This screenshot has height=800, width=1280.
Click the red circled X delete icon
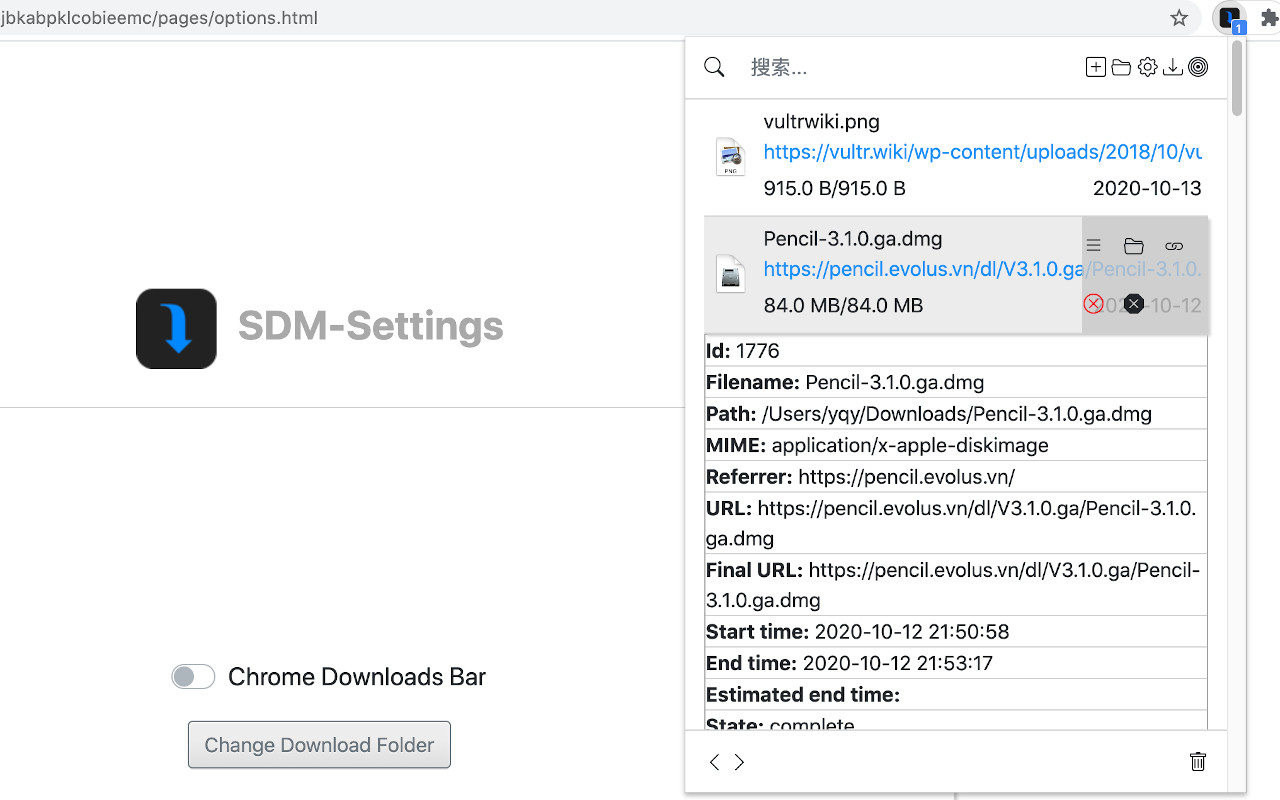click(x=1094, y=304)
